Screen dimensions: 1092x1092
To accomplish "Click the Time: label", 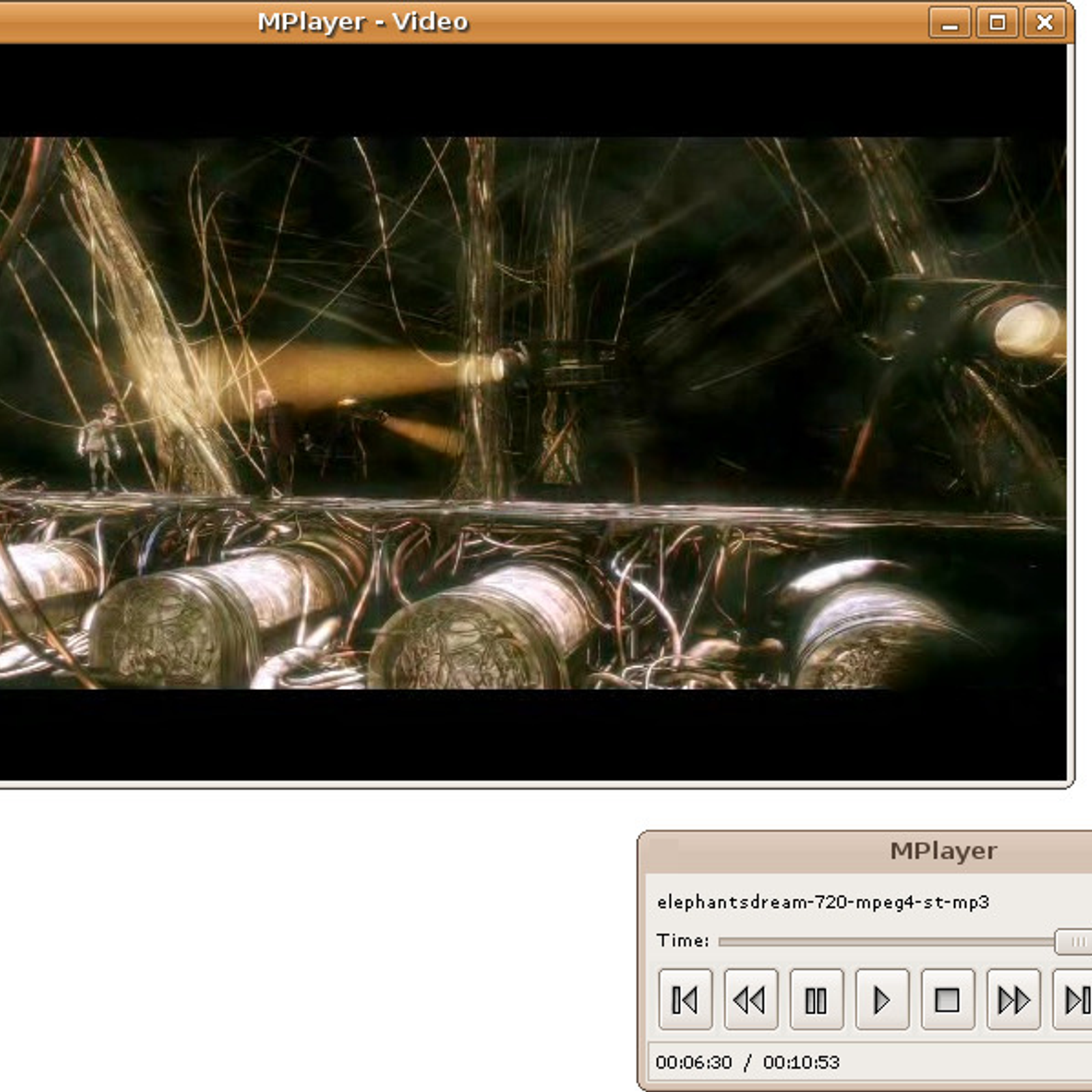I will [x=682, y=940].
